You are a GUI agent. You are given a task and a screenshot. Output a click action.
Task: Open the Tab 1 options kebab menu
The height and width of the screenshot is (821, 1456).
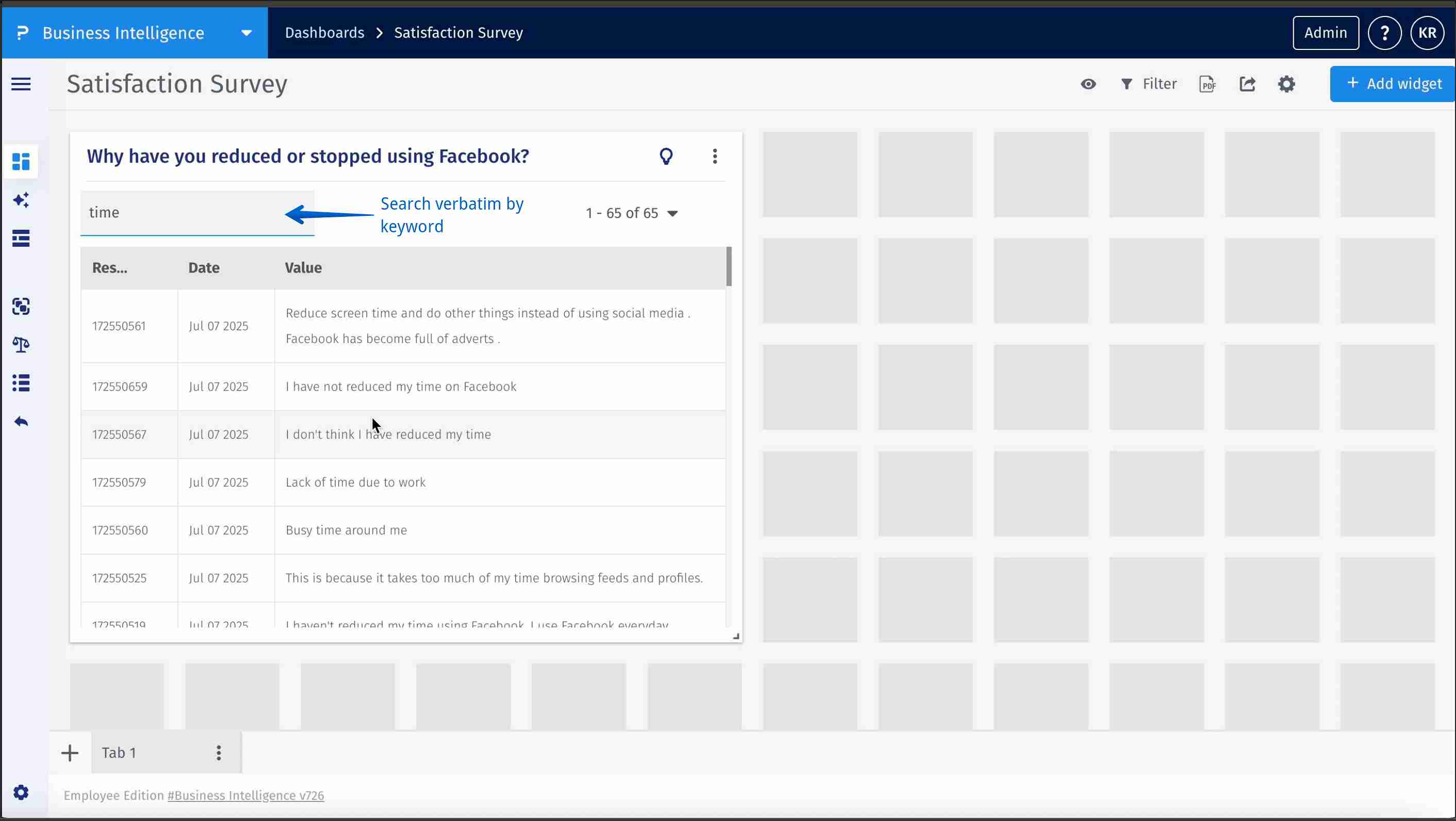(x=219, y=752)
